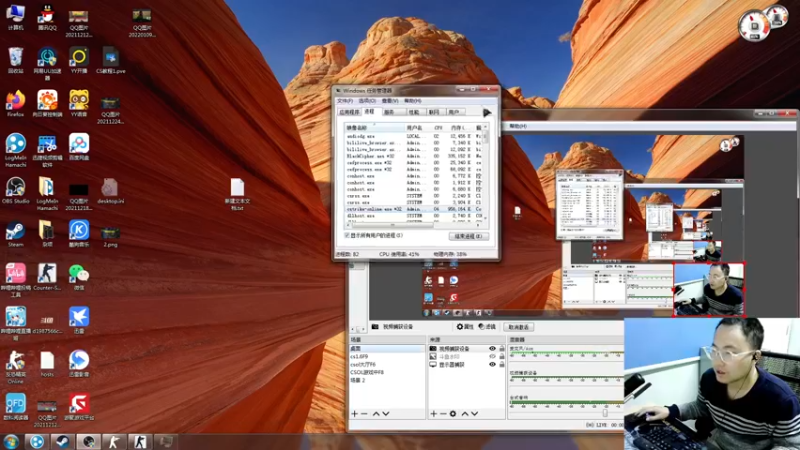Viewport: 800px width, 450px height.
Task: Open Tencent QQ desktop shortcut
Action: coord(47,16)
